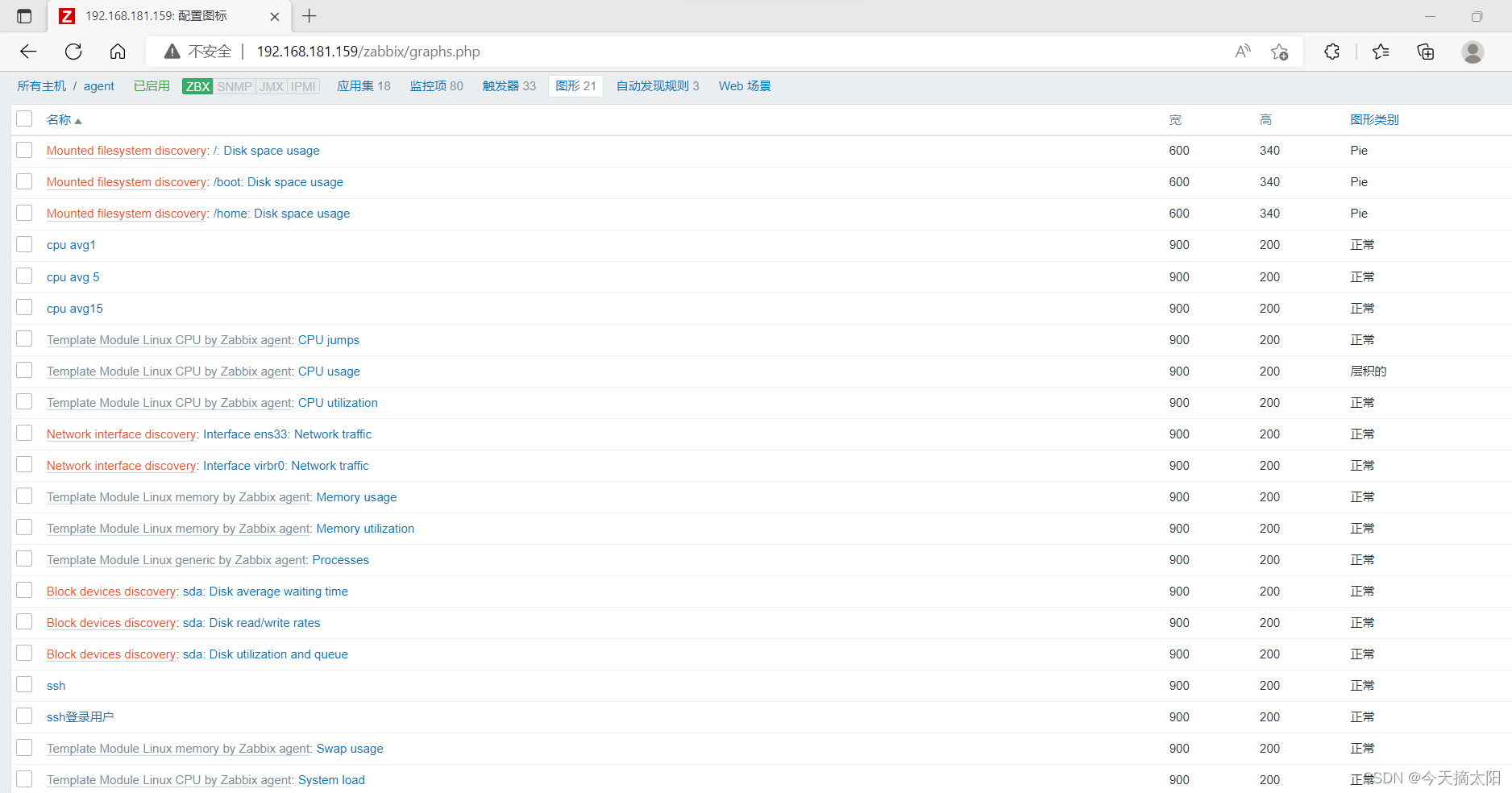Open the read aloud icon

point(1243,52)
